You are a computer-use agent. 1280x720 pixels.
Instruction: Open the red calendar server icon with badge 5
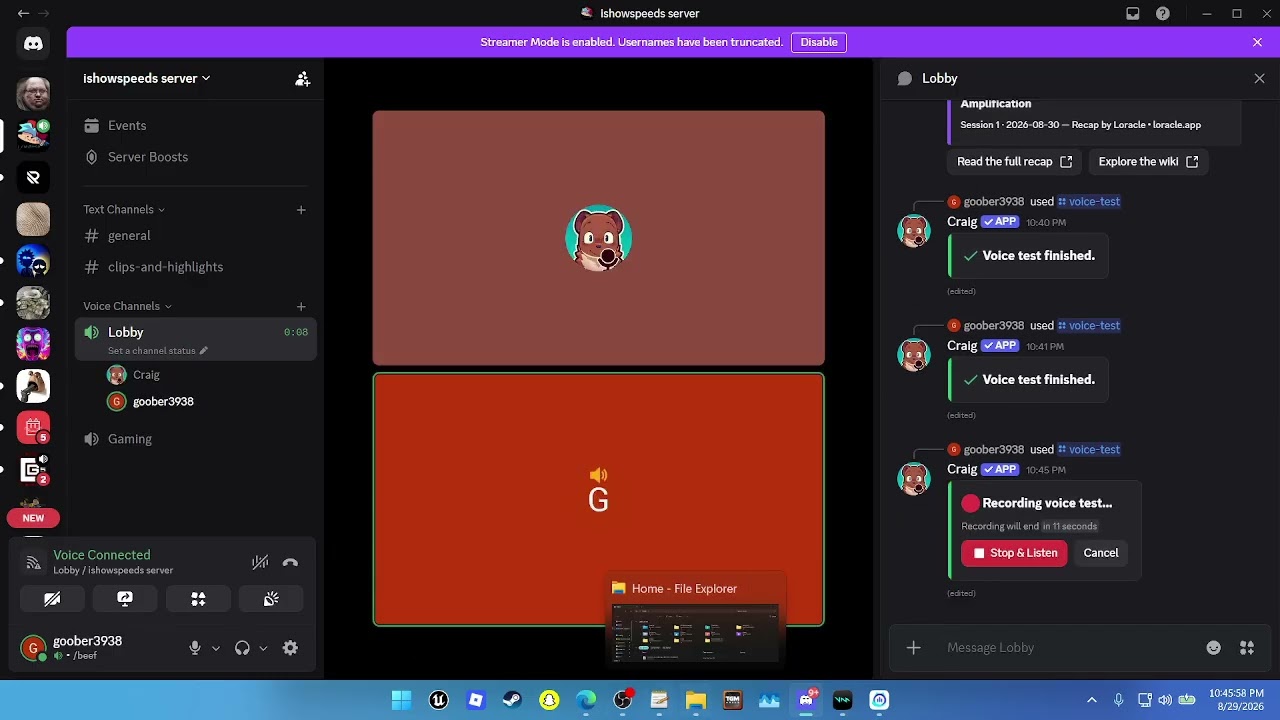click(x=33, y=427)
